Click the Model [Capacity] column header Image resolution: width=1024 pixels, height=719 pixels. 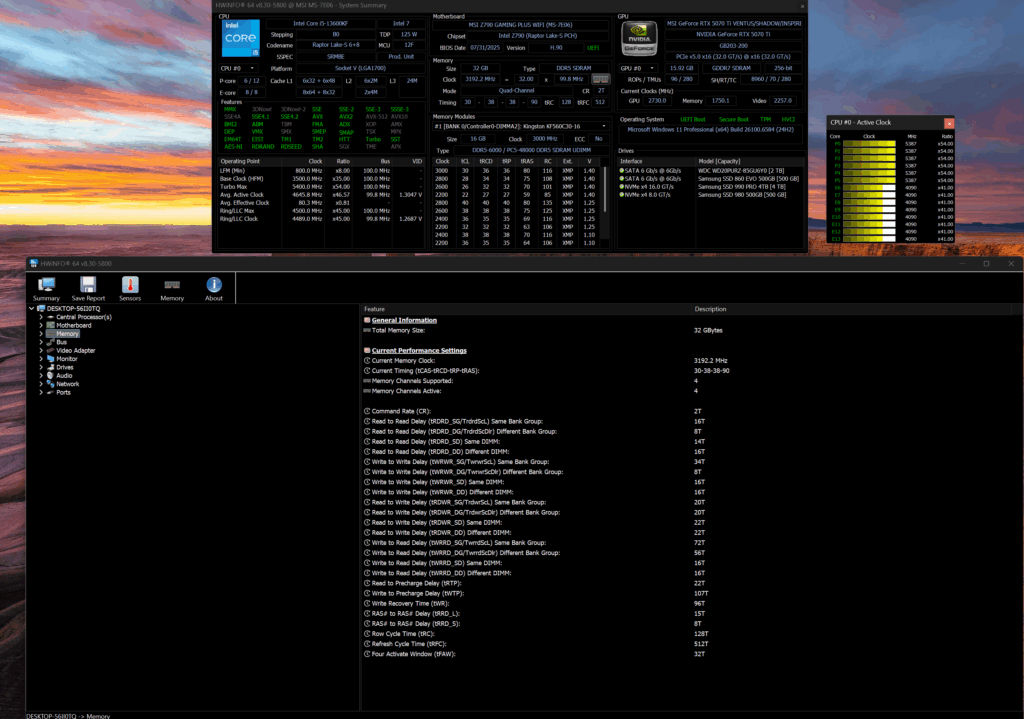[x=749, y=161]
